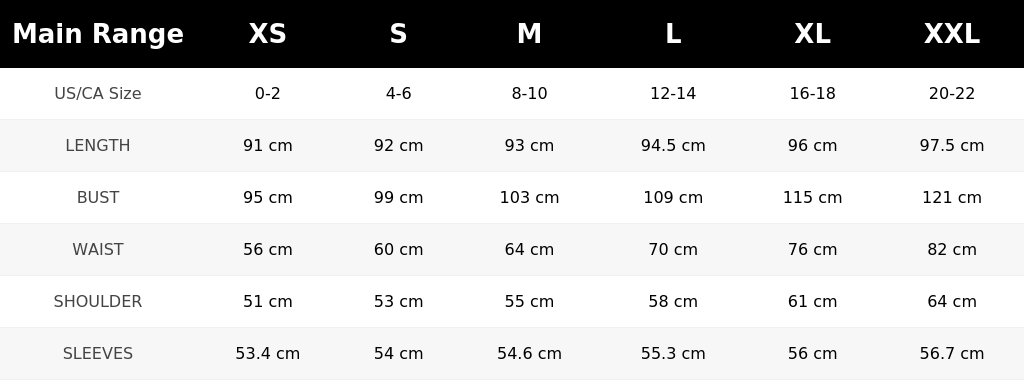Click the BUST row label
The width and height of the screenshot is (1024, 380).
pos(98,197)
